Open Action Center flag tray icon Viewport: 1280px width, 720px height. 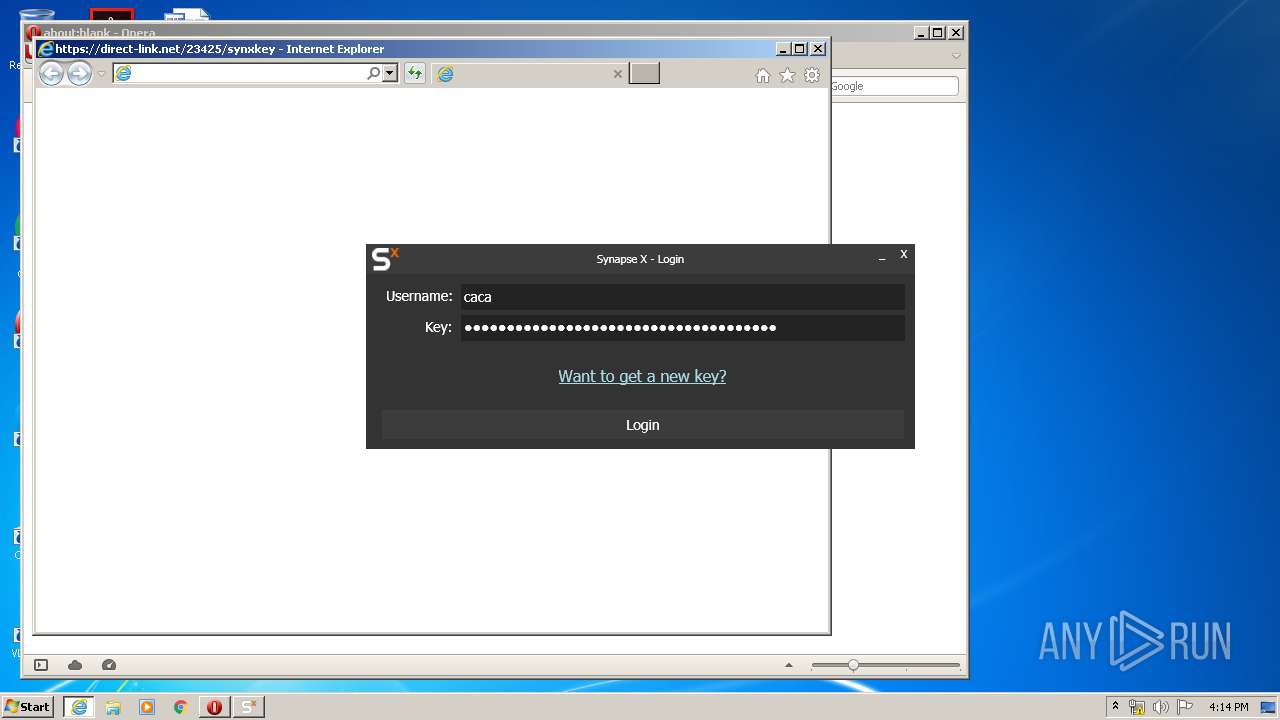coord(1185,707)
